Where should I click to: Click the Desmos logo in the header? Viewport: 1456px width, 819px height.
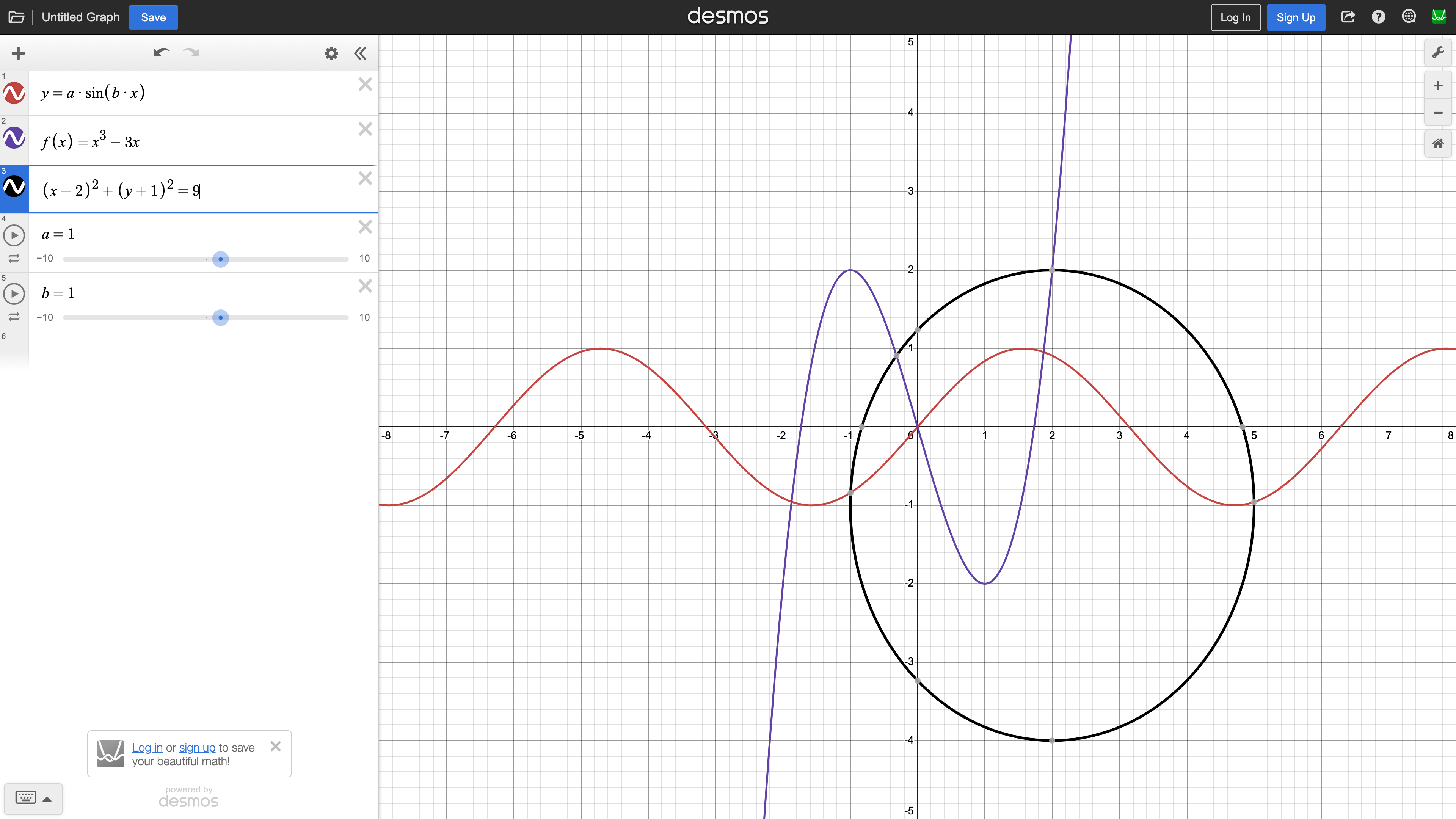click(728, 16)
